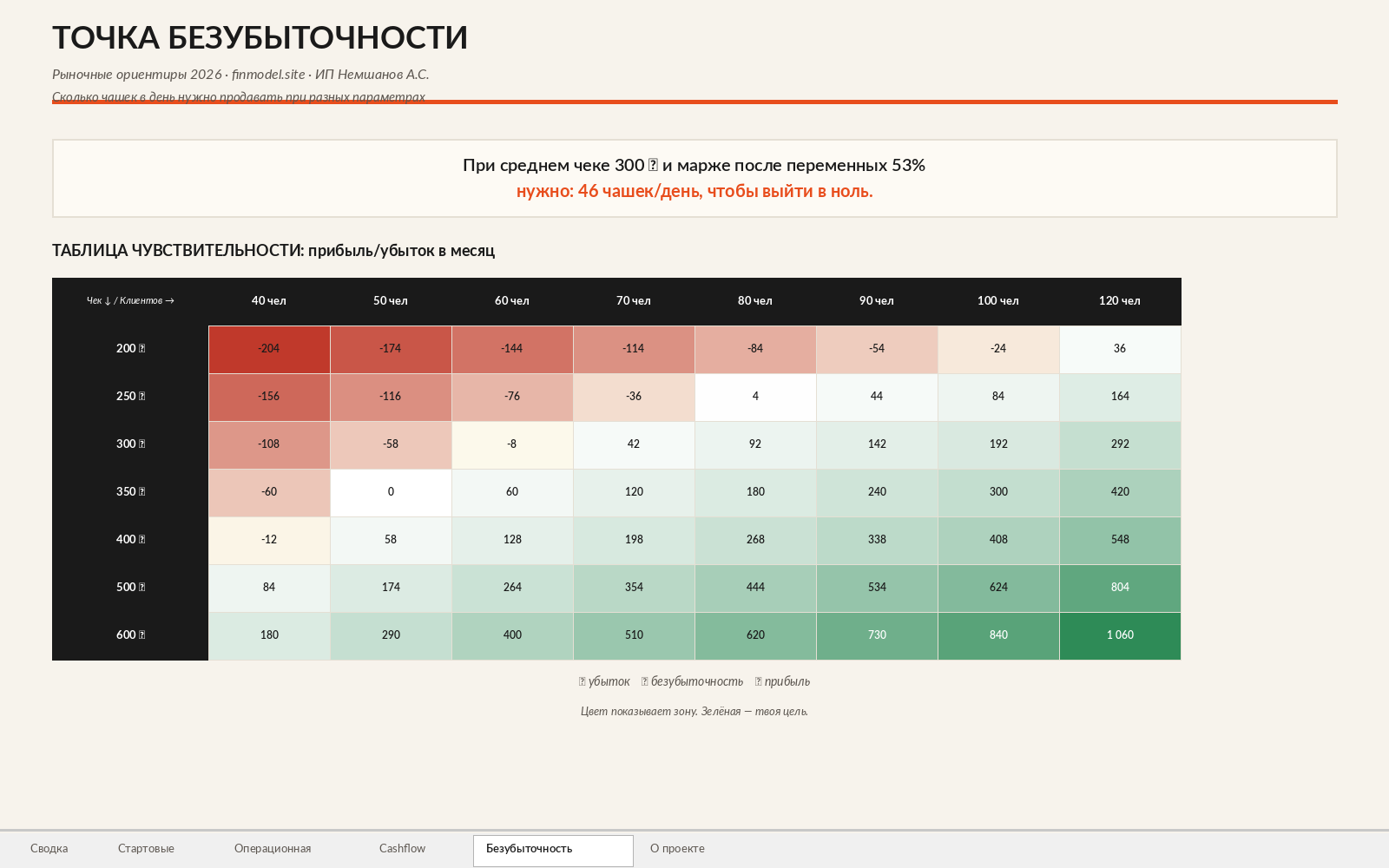Select the break-even cell showing '0'

[391, 492]
